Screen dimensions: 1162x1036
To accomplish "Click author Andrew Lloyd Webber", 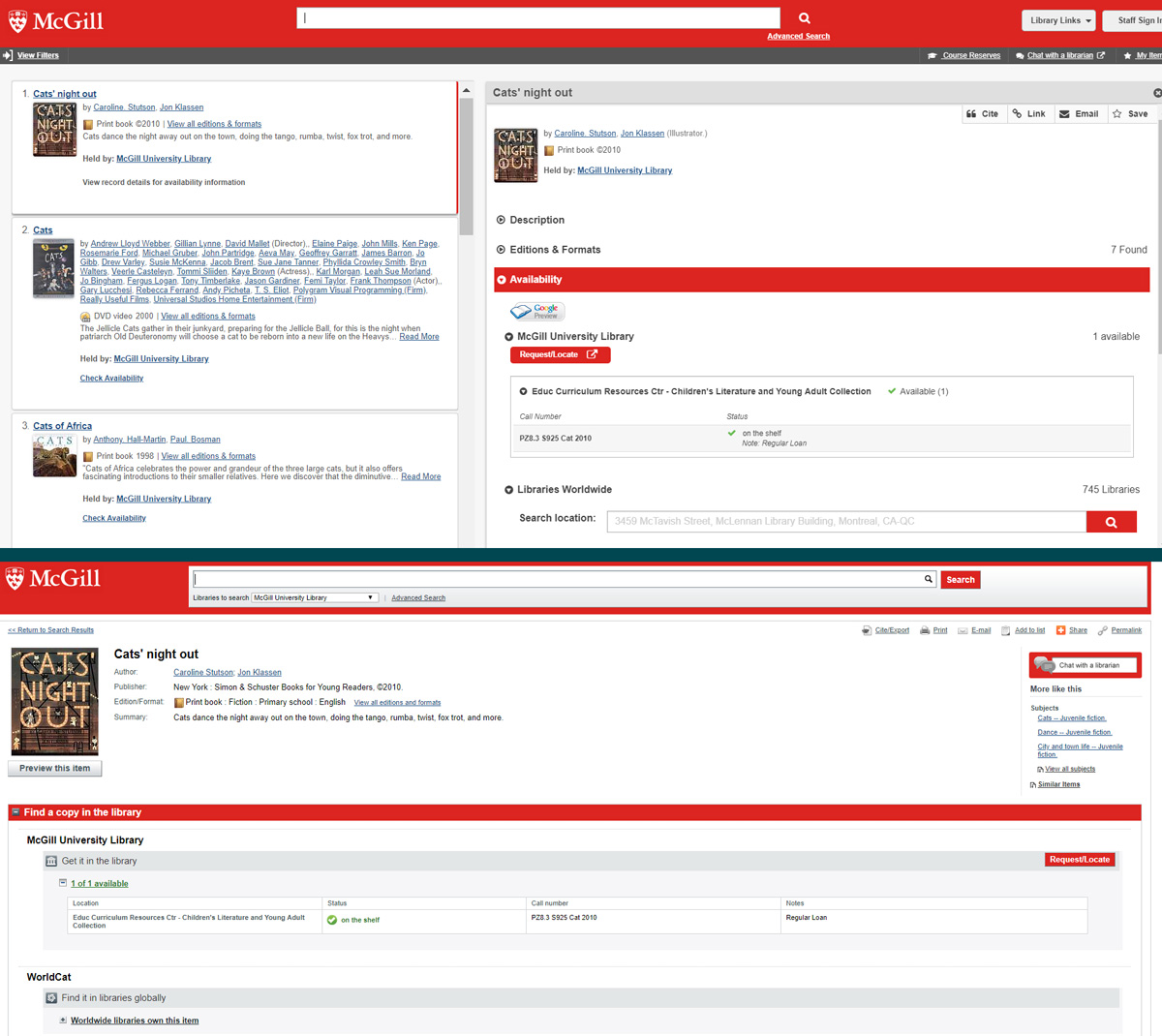I will click(131, 244).
